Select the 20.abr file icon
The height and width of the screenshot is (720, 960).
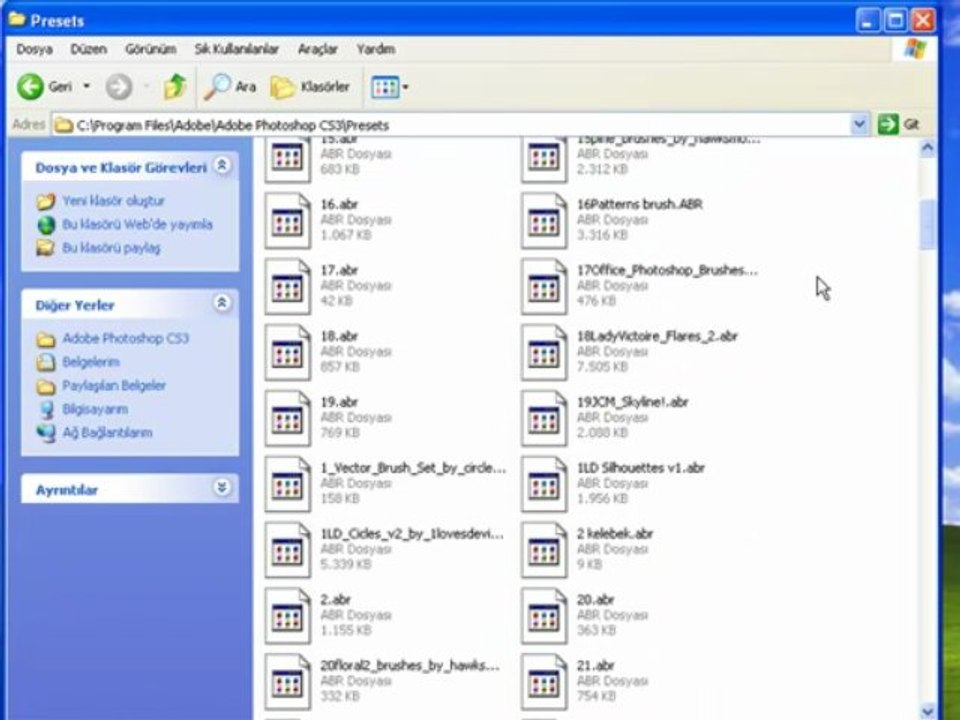click(x=544, y=616)
